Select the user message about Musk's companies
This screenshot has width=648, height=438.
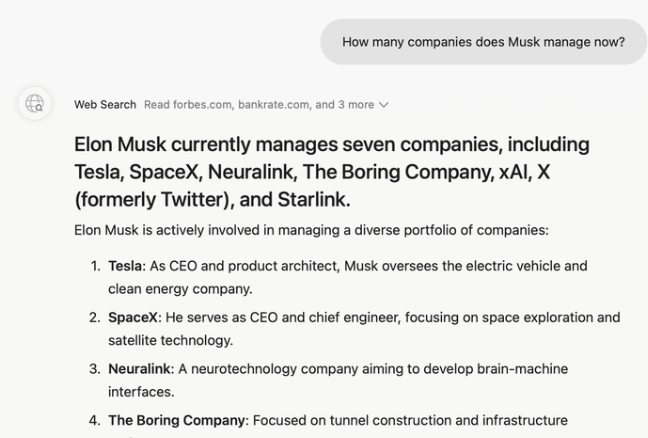483,42
